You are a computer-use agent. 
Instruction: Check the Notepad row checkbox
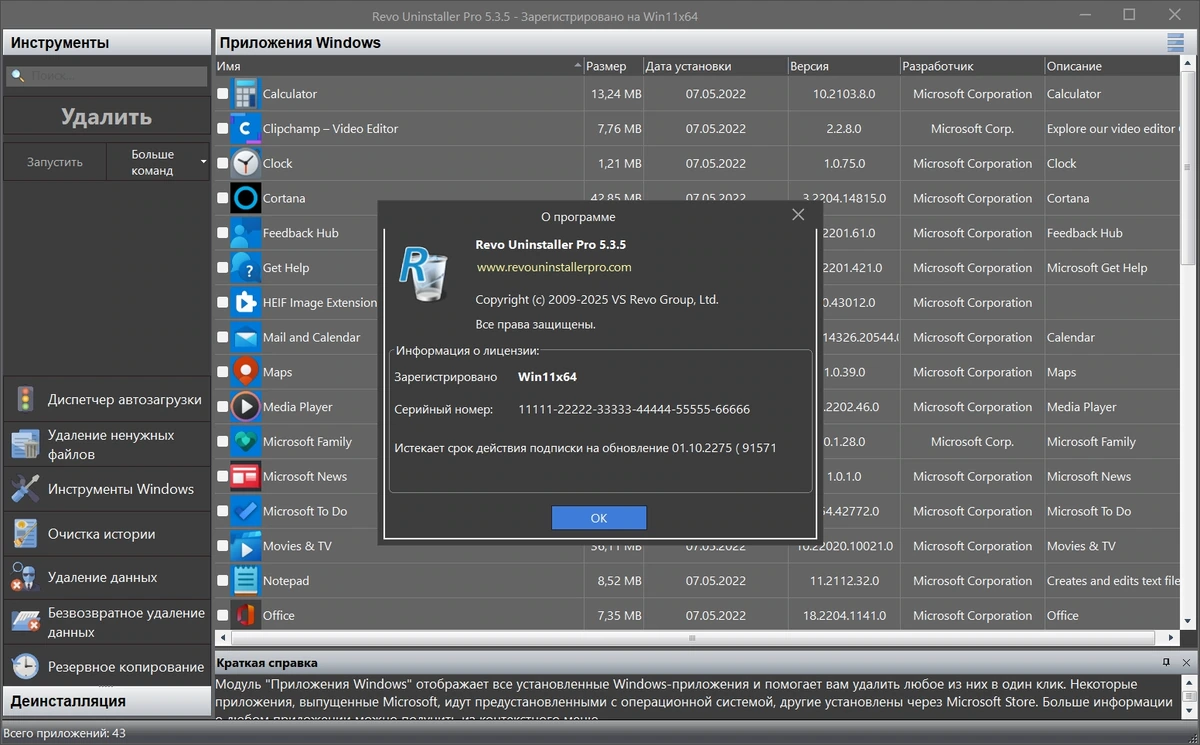coord(223,580)
